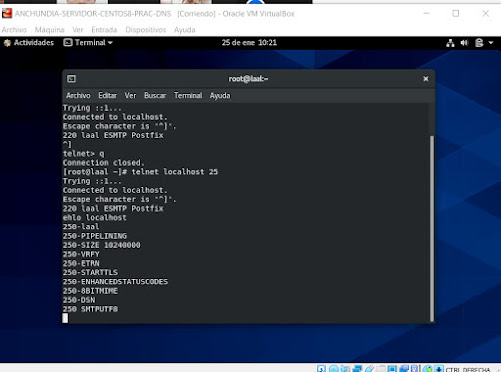Screen dimensions: 501x372
Task: Open terminal Ver menu
Action: click(x=130, y=96)
